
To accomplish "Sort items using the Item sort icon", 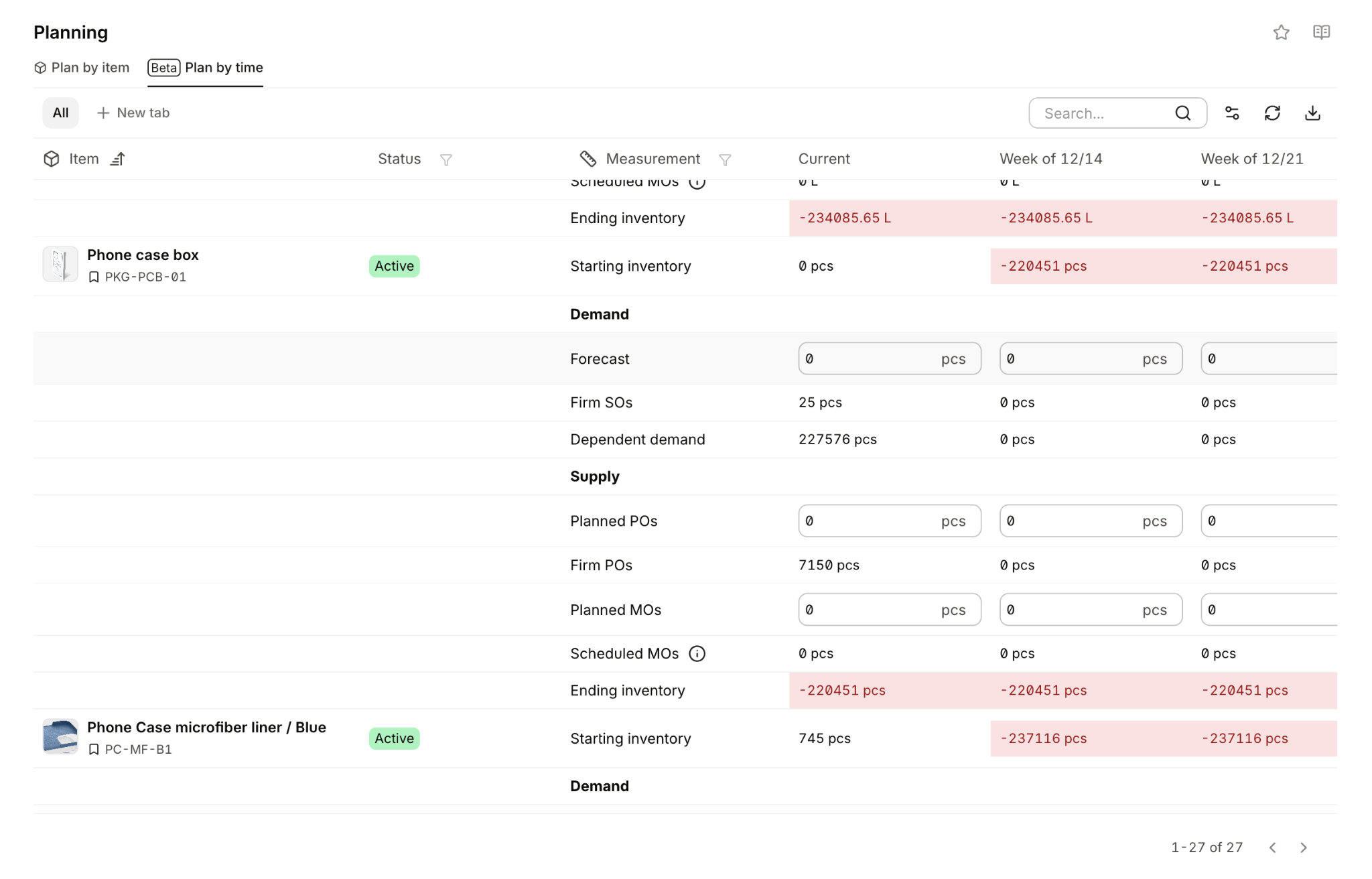I will tap(118, 159).
